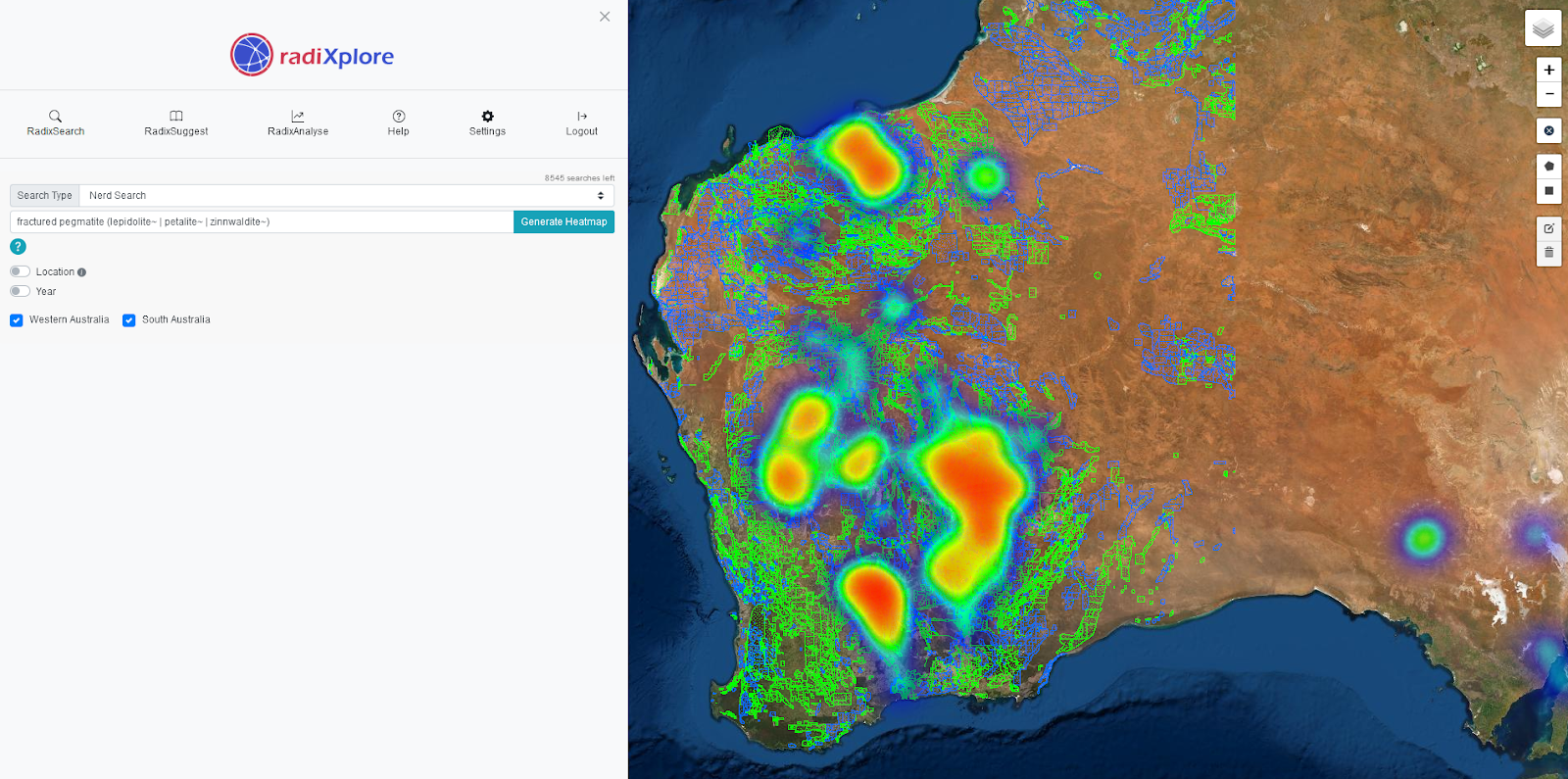Zoom in on the map
Viewport: 1568px width, 779px height.
tap(1548, 70)
